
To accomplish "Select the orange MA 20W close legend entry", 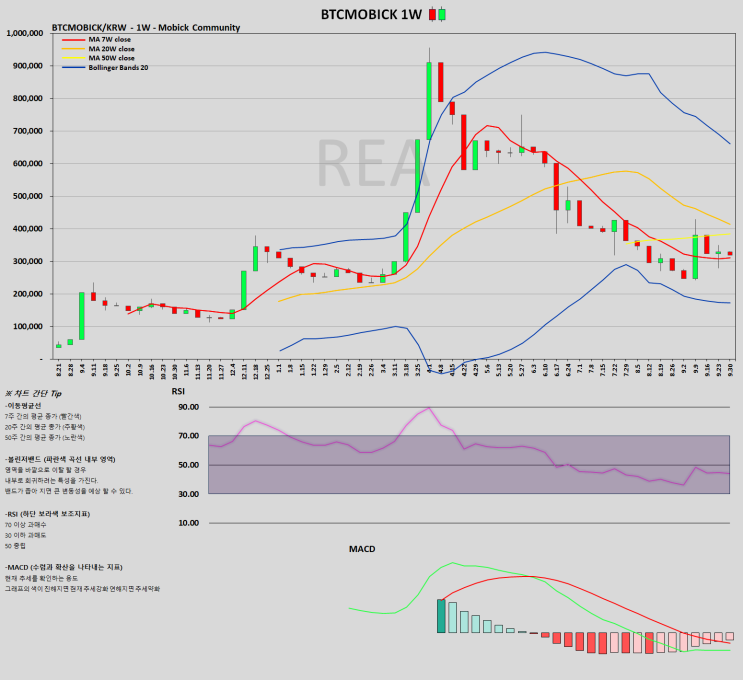I will tap(98, 49).
